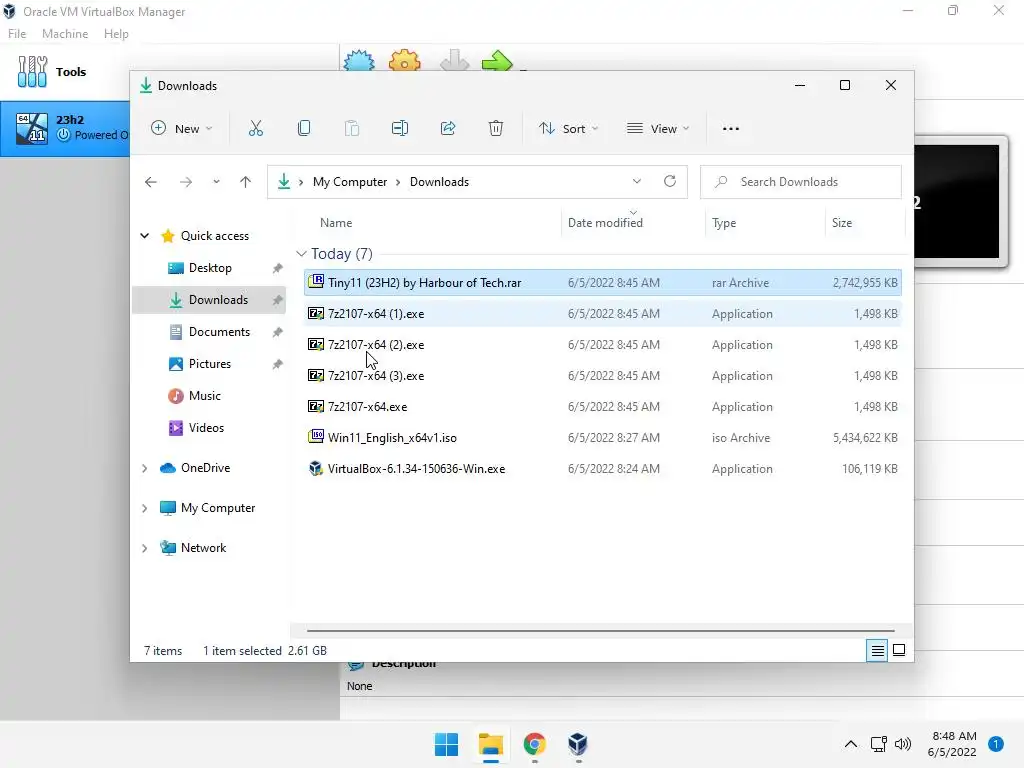Screen dimensions: 1024x768
Task: Go forward with the right arrow
Action: click(x=186, y=182)
